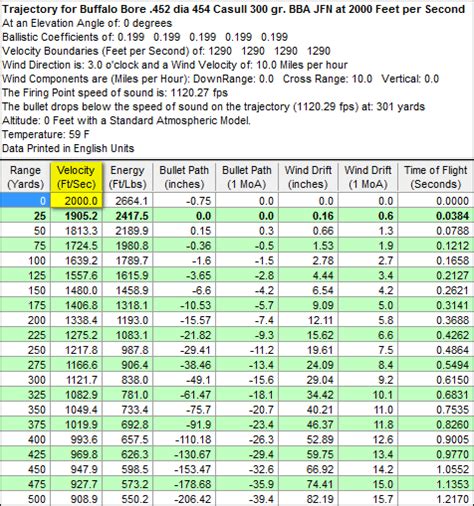Select velocity value 1639.2

pyautogui.click(x=76, y=260)
